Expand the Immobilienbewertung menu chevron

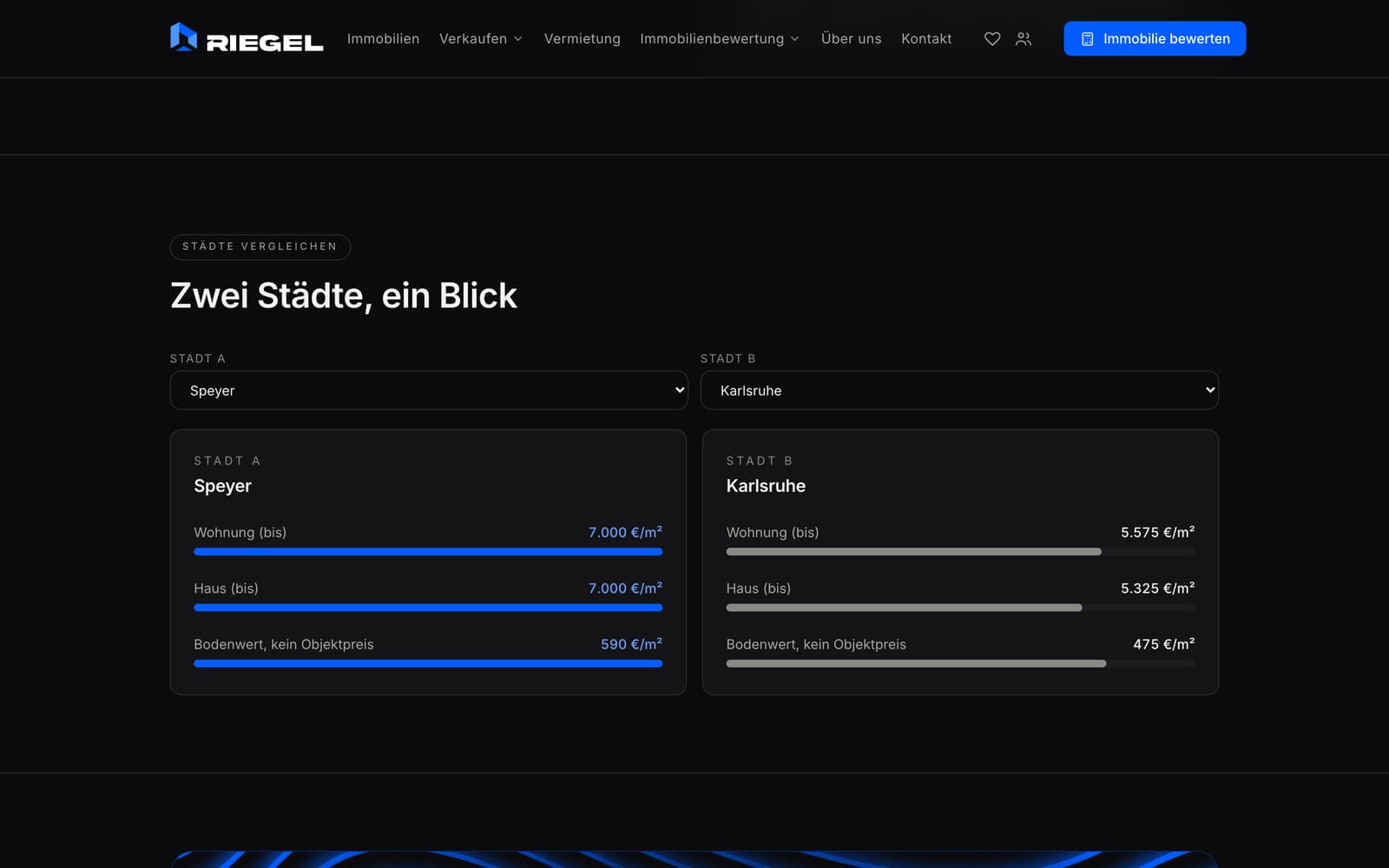point(794,39)
